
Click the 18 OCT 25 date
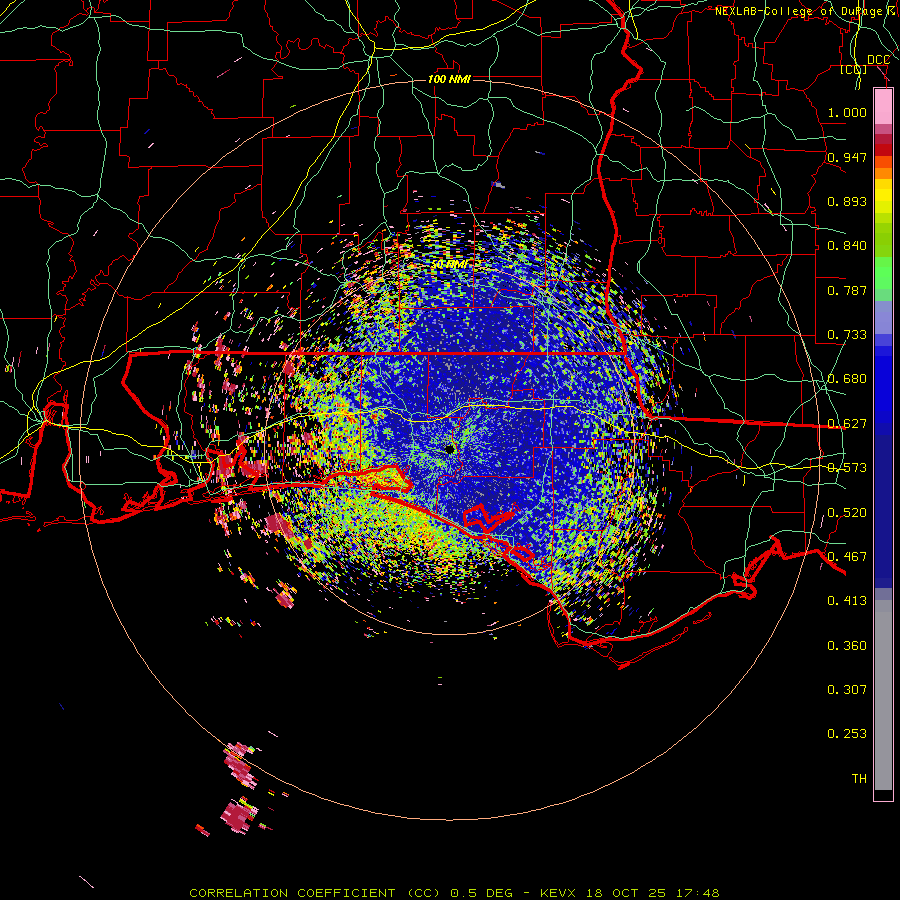tap(626, 893)
